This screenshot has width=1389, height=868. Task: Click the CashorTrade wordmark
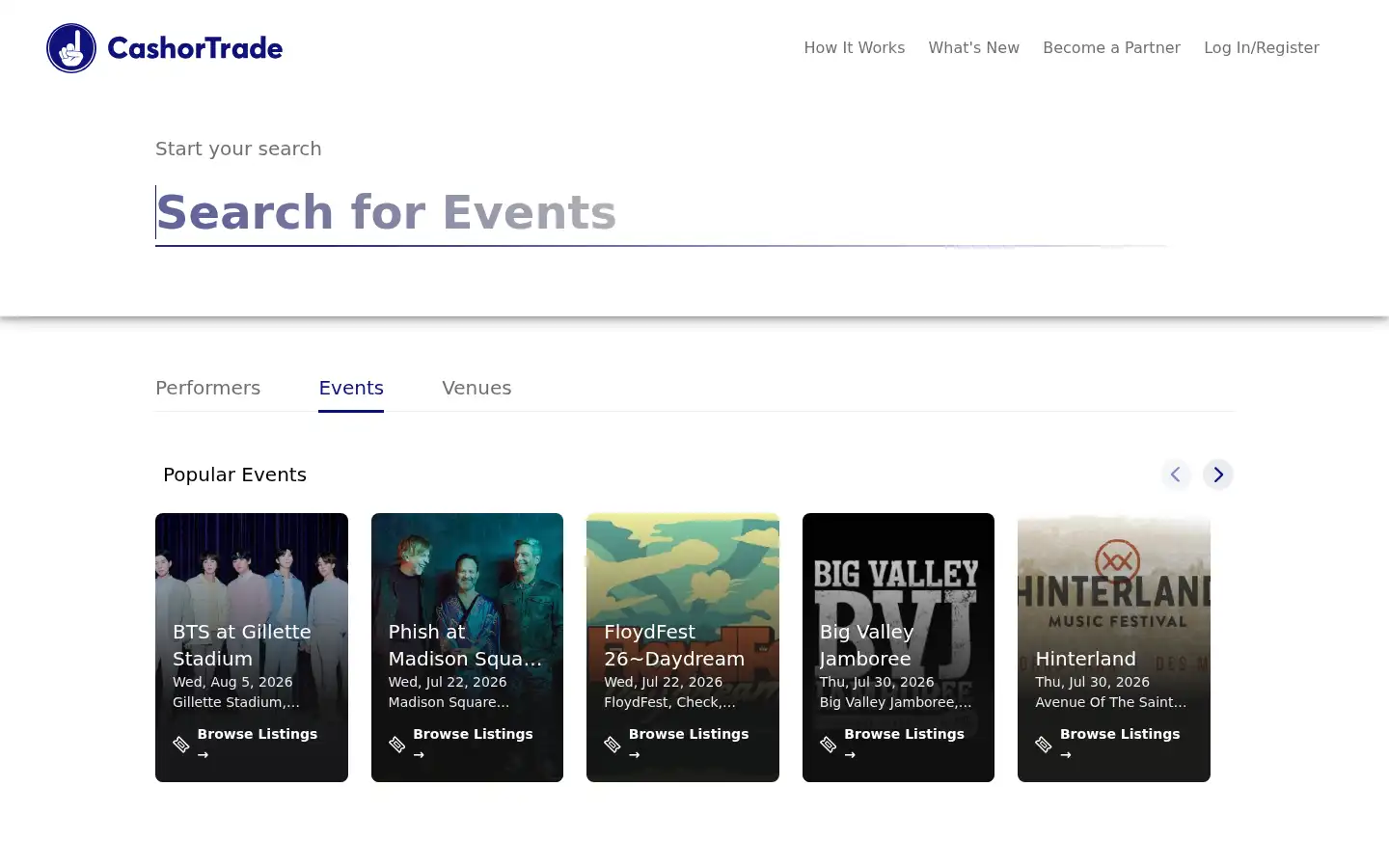pyautogui.click(x=195, y=48)
